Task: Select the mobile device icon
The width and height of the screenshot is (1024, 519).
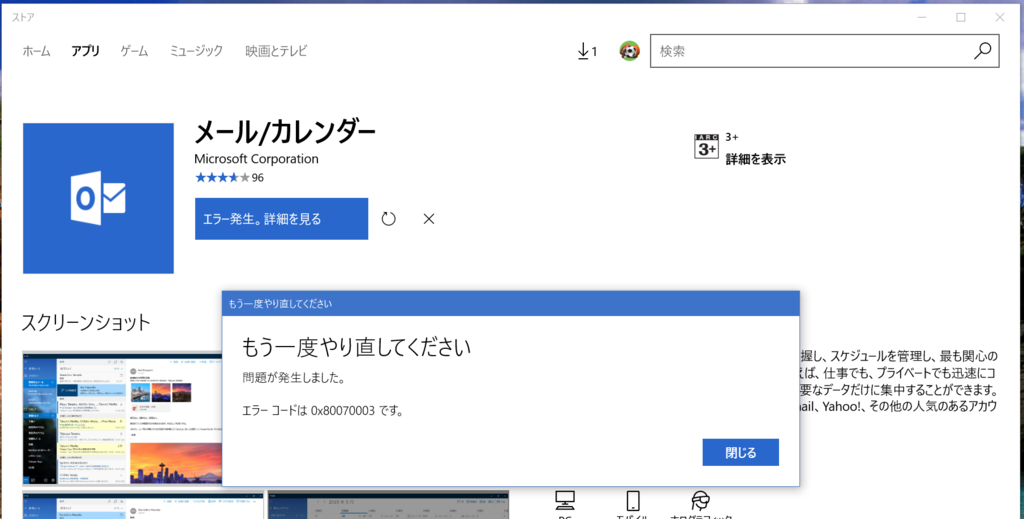Action: tap(632, 501)
